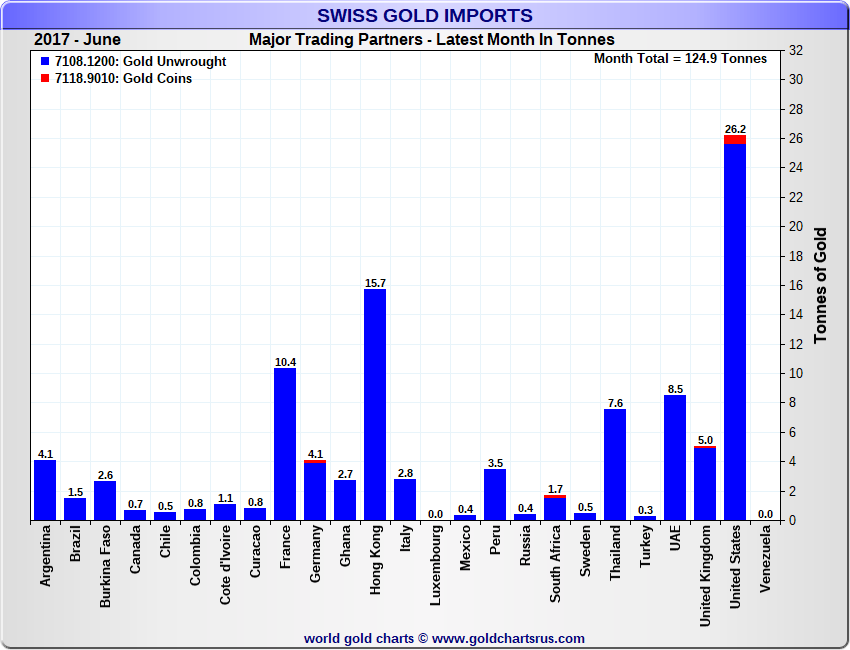Click the Tonnes of Gold axis title
The height and width of the screenshot is (650, 850).
820,285
